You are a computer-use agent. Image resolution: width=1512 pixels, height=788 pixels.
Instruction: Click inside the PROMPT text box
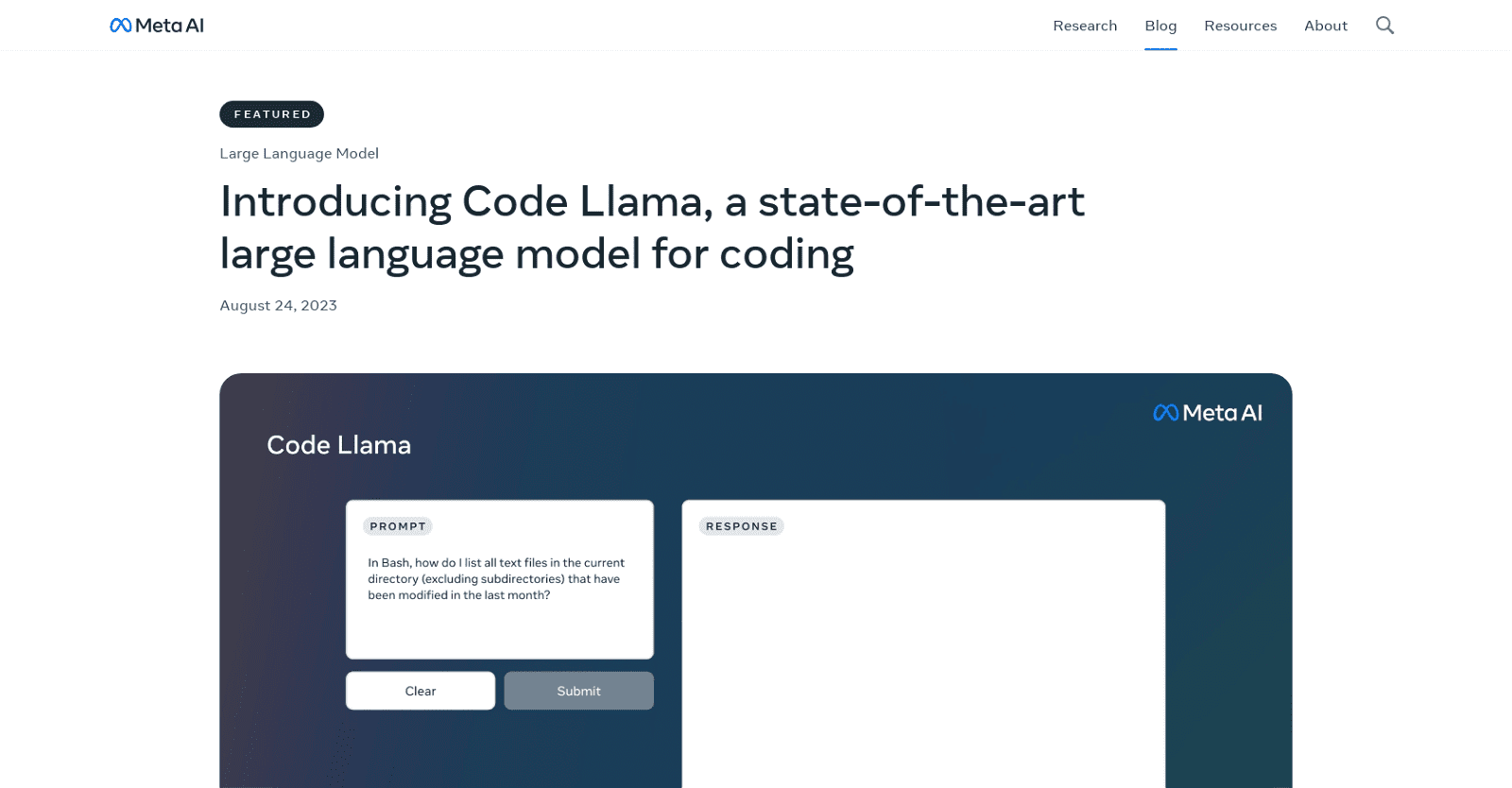point(499,605)
